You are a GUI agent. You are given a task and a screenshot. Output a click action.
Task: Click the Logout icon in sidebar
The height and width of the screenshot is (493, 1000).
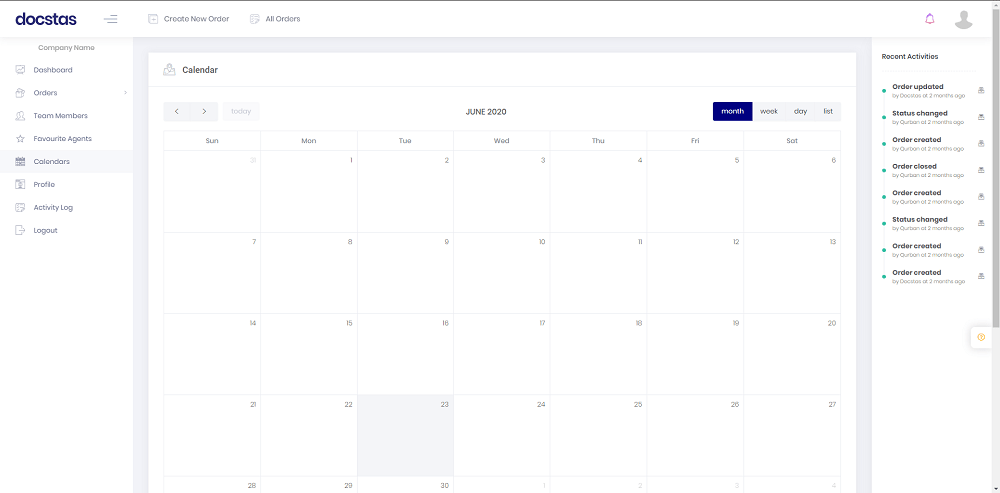click(x=21, y=231)
